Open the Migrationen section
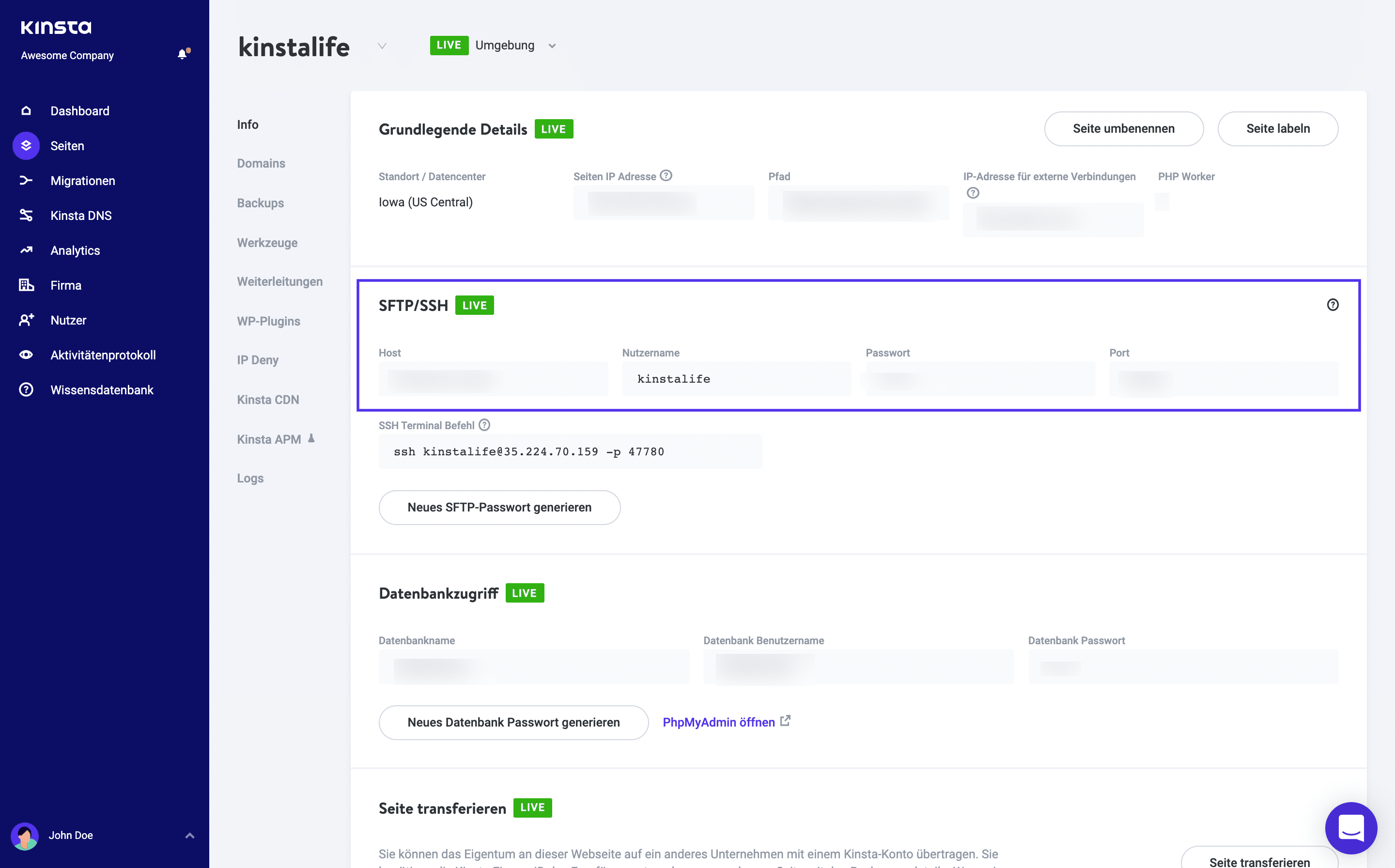Image resolution: width=1395 pixels, height=868 pixels. pos(82,180)
